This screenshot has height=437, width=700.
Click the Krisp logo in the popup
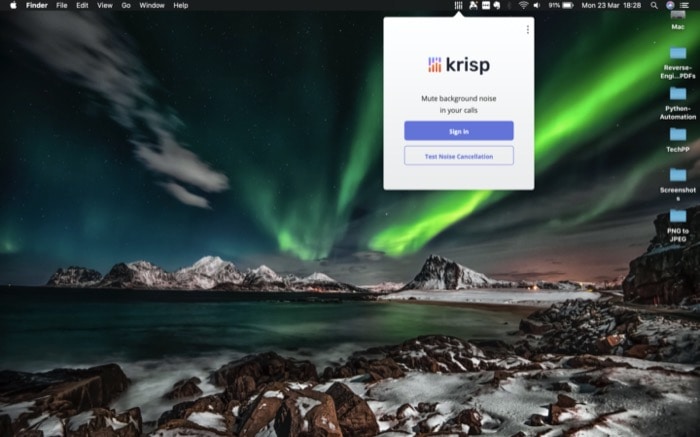click(458, 65)
